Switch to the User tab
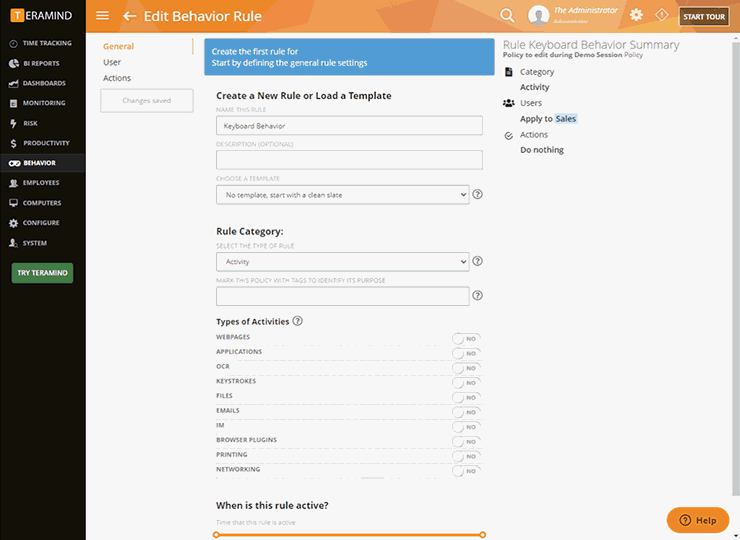Viewport: 740px width, 540px height. point(112,62)
